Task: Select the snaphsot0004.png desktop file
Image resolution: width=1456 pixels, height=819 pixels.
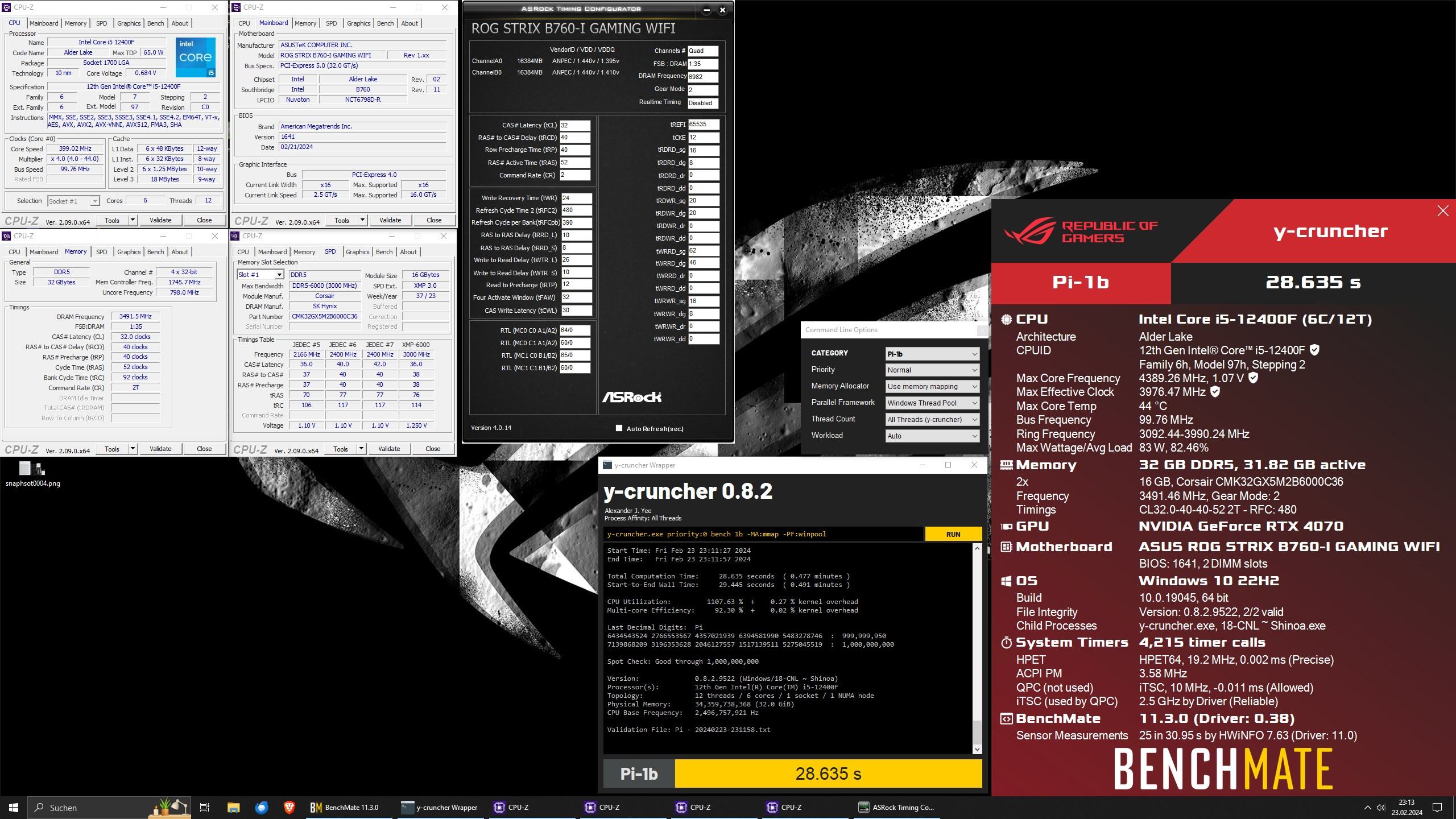Action: click(x=32, y=474)
